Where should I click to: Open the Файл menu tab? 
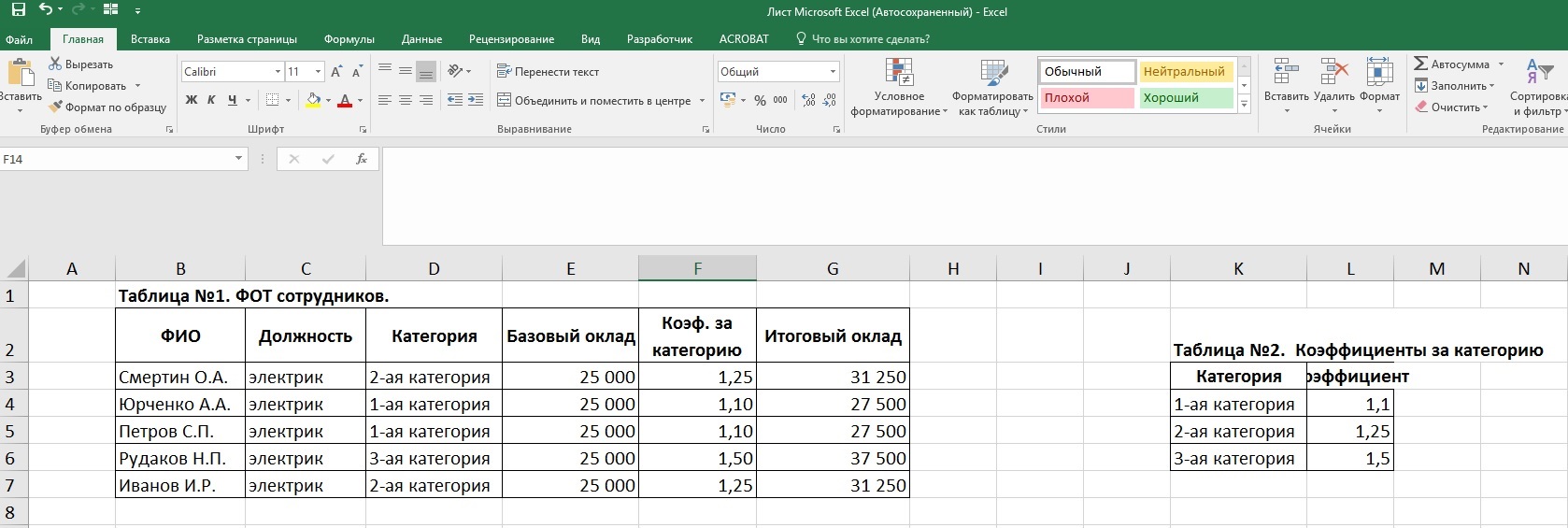click(19, 39)
